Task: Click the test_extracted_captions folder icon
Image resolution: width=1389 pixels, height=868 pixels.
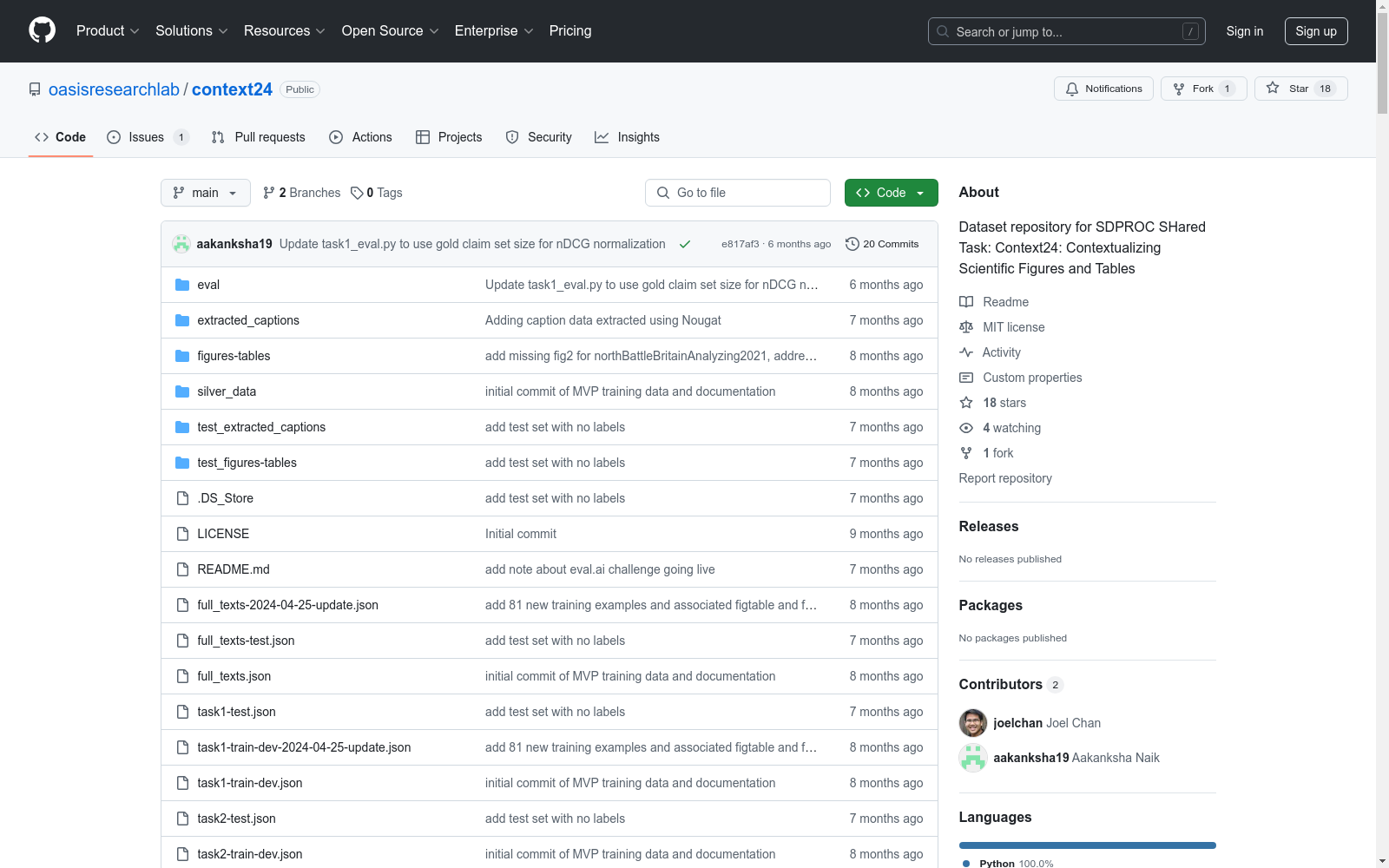Action: click(182, 427)
